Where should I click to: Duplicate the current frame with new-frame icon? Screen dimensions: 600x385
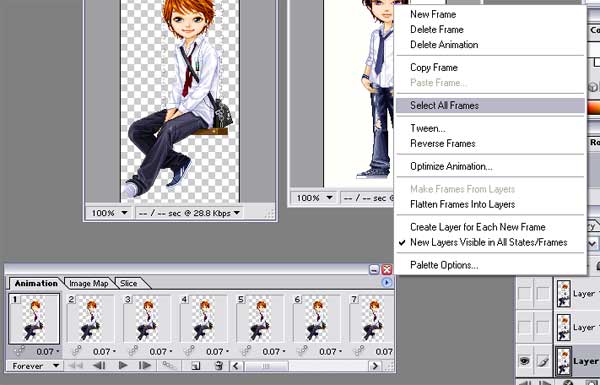(196, 366)
